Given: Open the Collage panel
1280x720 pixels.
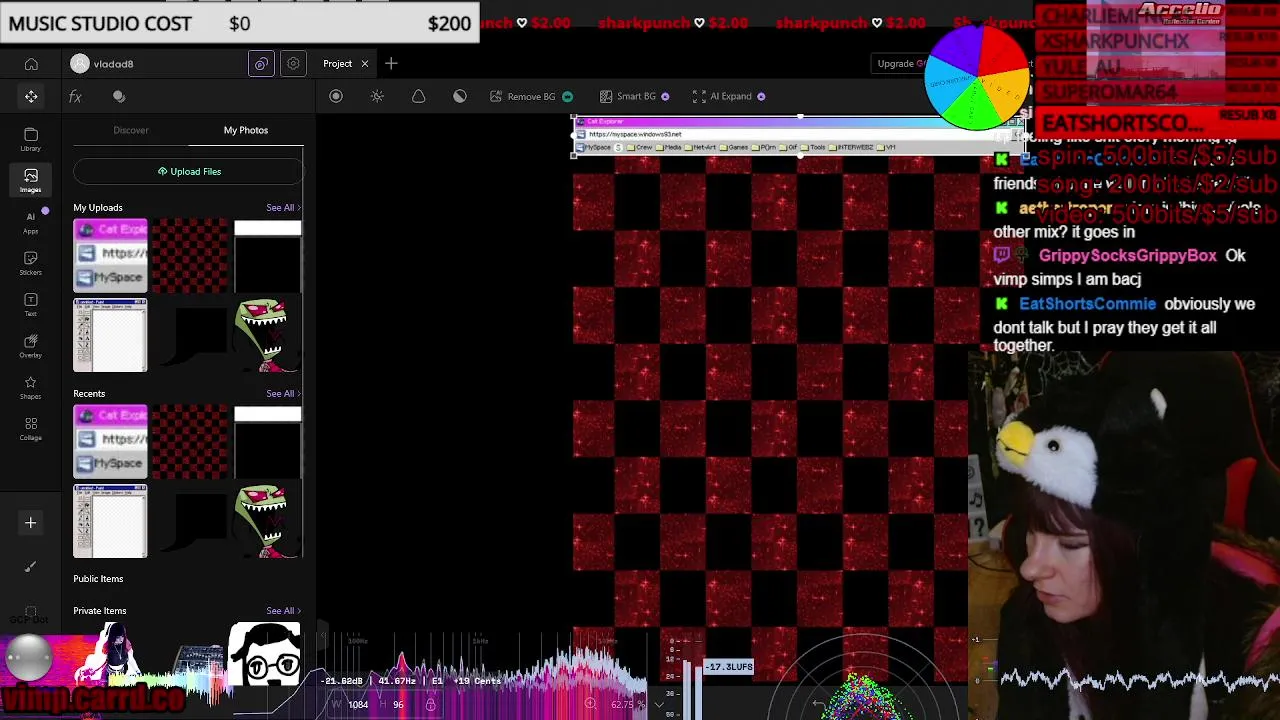Looking at the screenshot, I should [x=31, y=429].
